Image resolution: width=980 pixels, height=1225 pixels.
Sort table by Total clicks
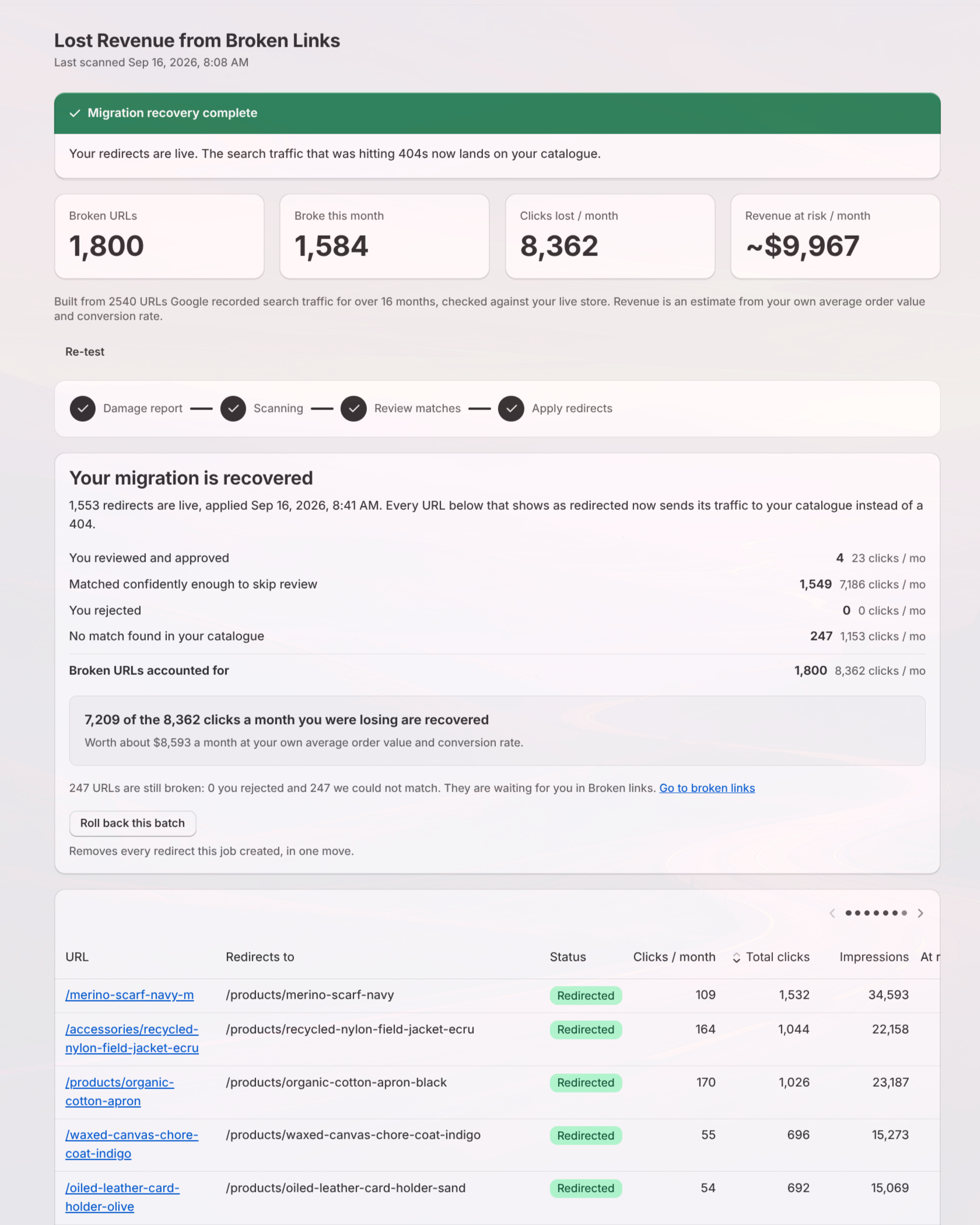pos(771,957)
